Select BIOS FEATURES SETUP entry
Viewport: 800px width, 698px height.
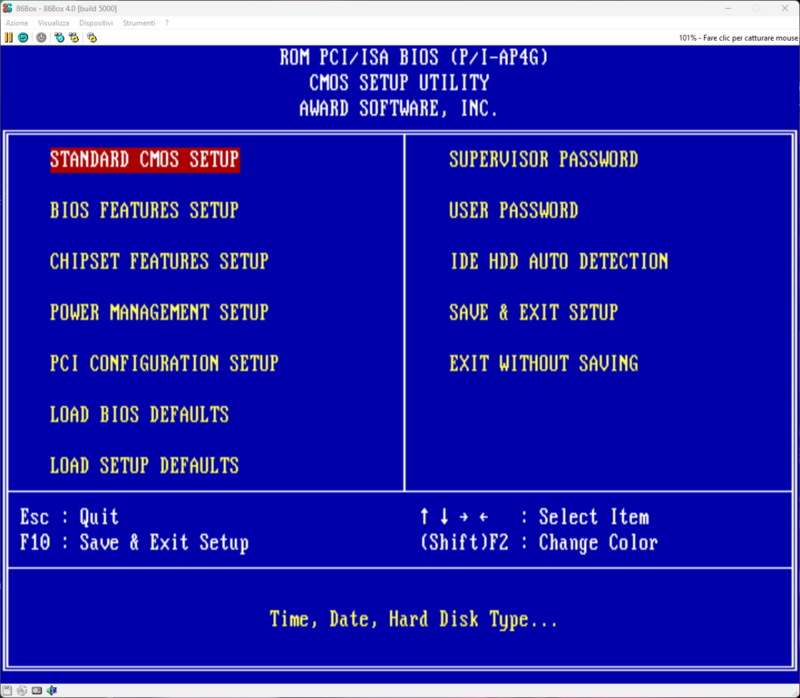point(144,210)
